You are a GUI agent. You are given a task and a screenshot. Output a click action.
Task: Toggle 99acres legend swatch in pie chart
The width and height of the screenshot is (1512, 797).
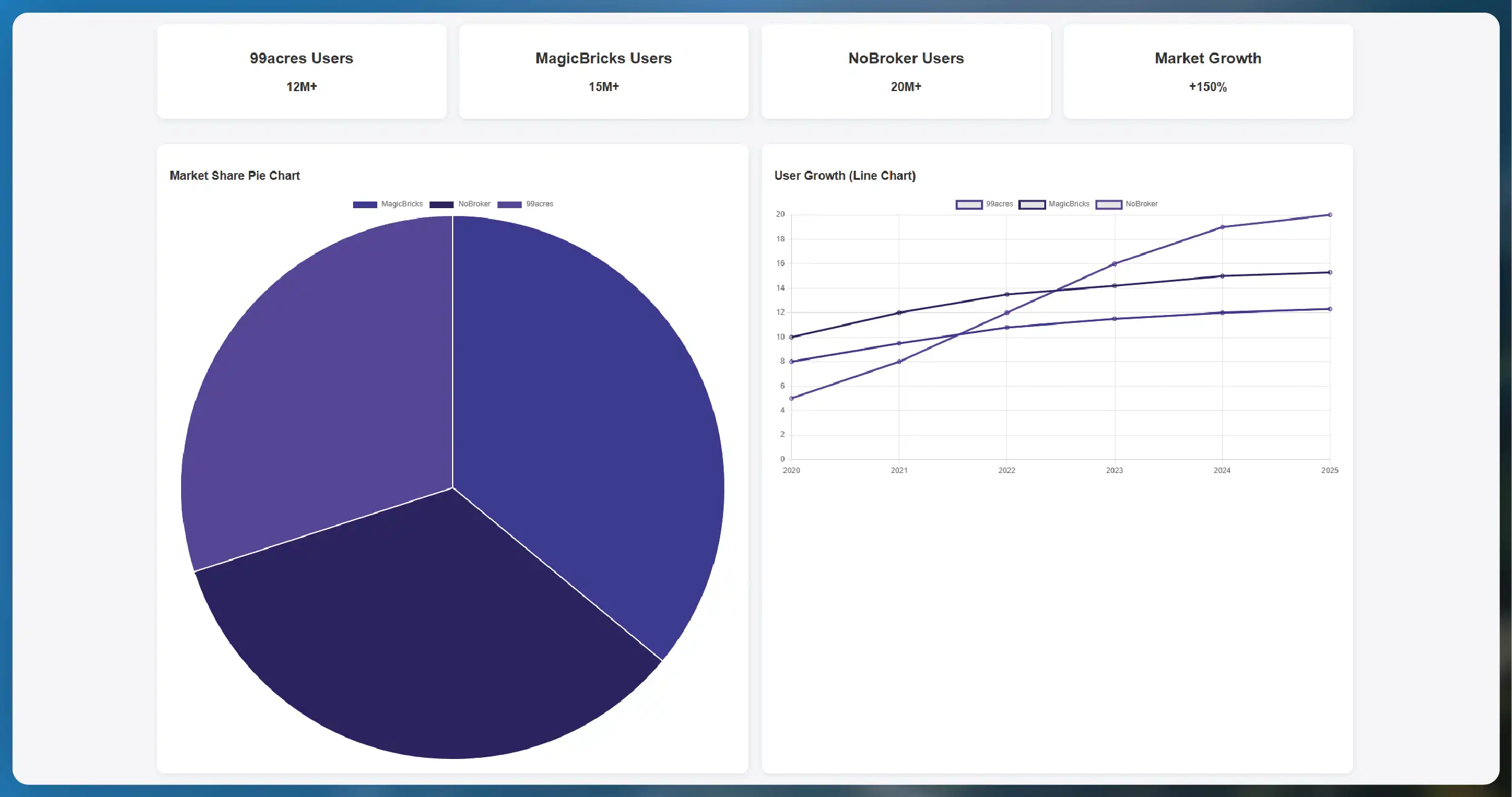509,205
